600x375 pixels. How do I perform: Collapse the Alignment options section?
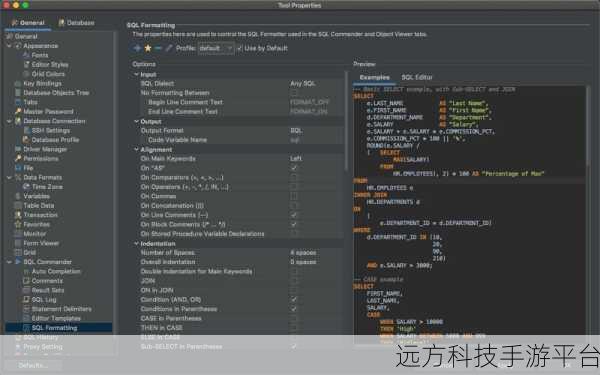[x=136, y=149]
